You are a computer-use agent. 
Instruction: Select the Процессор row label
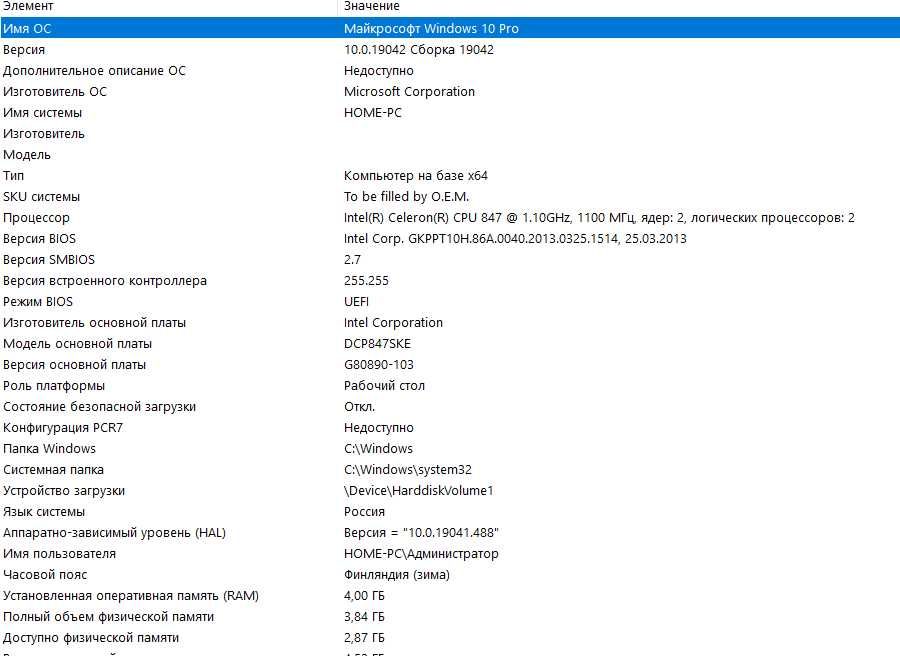click(36, 218)
